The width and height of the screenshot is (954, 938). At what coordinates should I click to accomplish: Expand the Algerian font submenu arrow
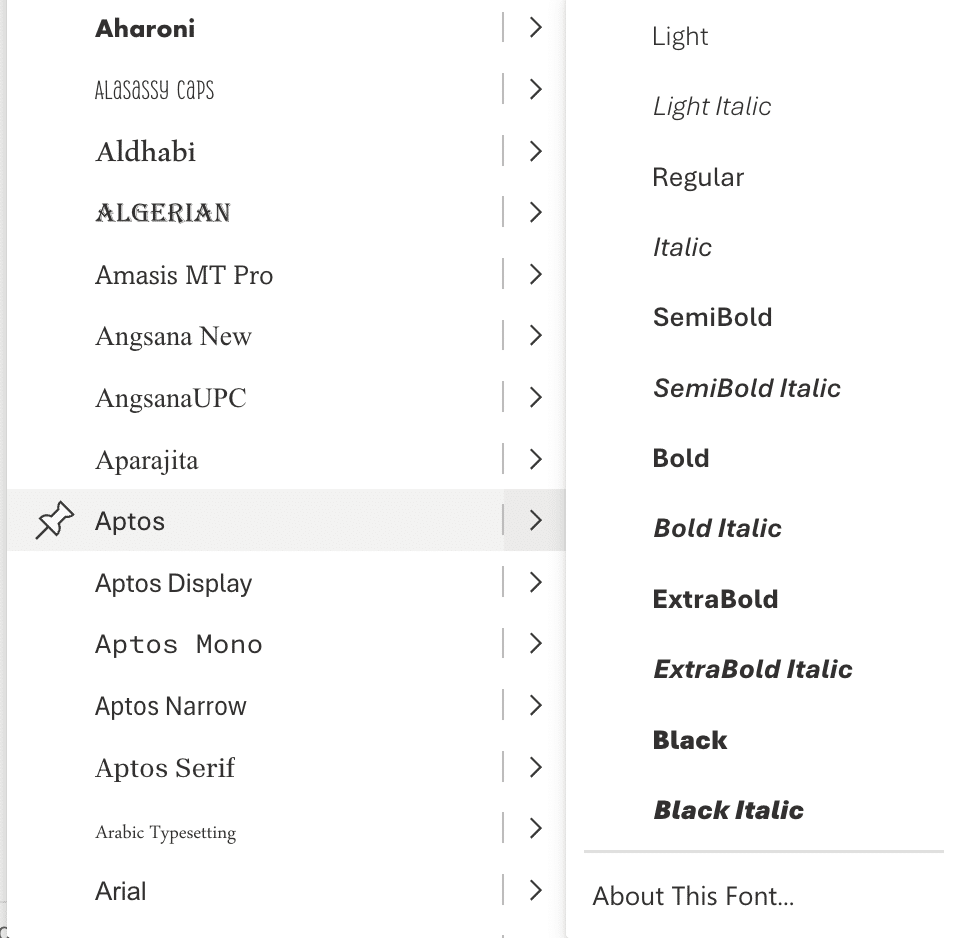click(x=535, y=212)
